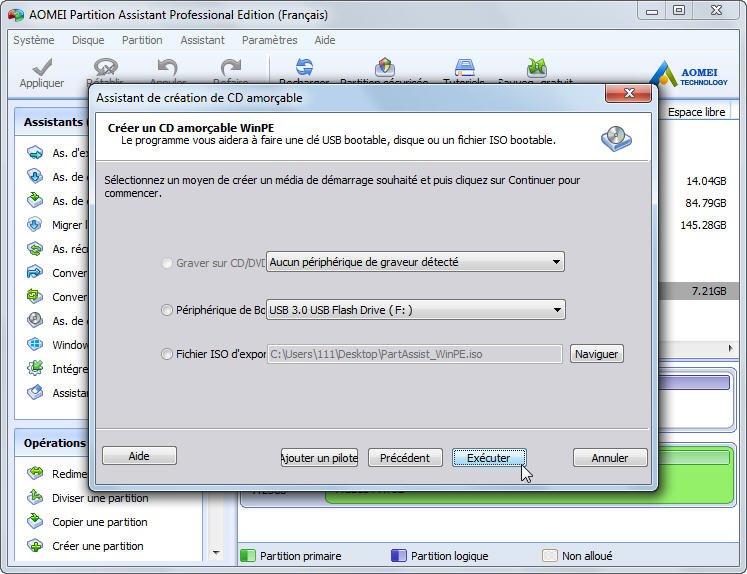Click the Intégrer sidebar icon
Viewport: 747px width, 574px height.
[35, 368]
